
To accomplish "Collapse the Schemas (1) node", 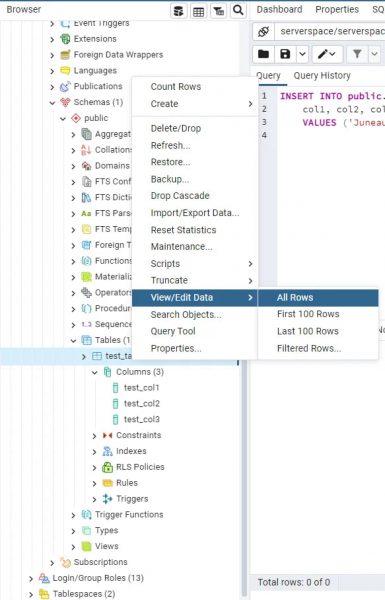I will click(x=52, y=103).
